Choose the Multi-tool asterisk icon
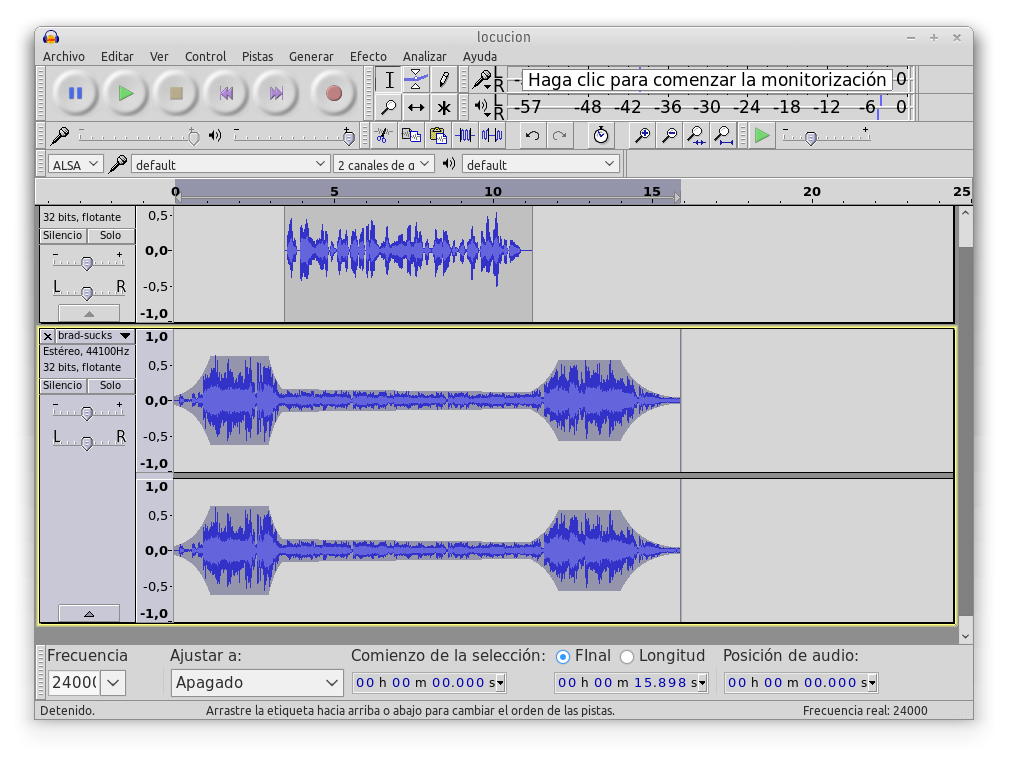 pos(443,107)
